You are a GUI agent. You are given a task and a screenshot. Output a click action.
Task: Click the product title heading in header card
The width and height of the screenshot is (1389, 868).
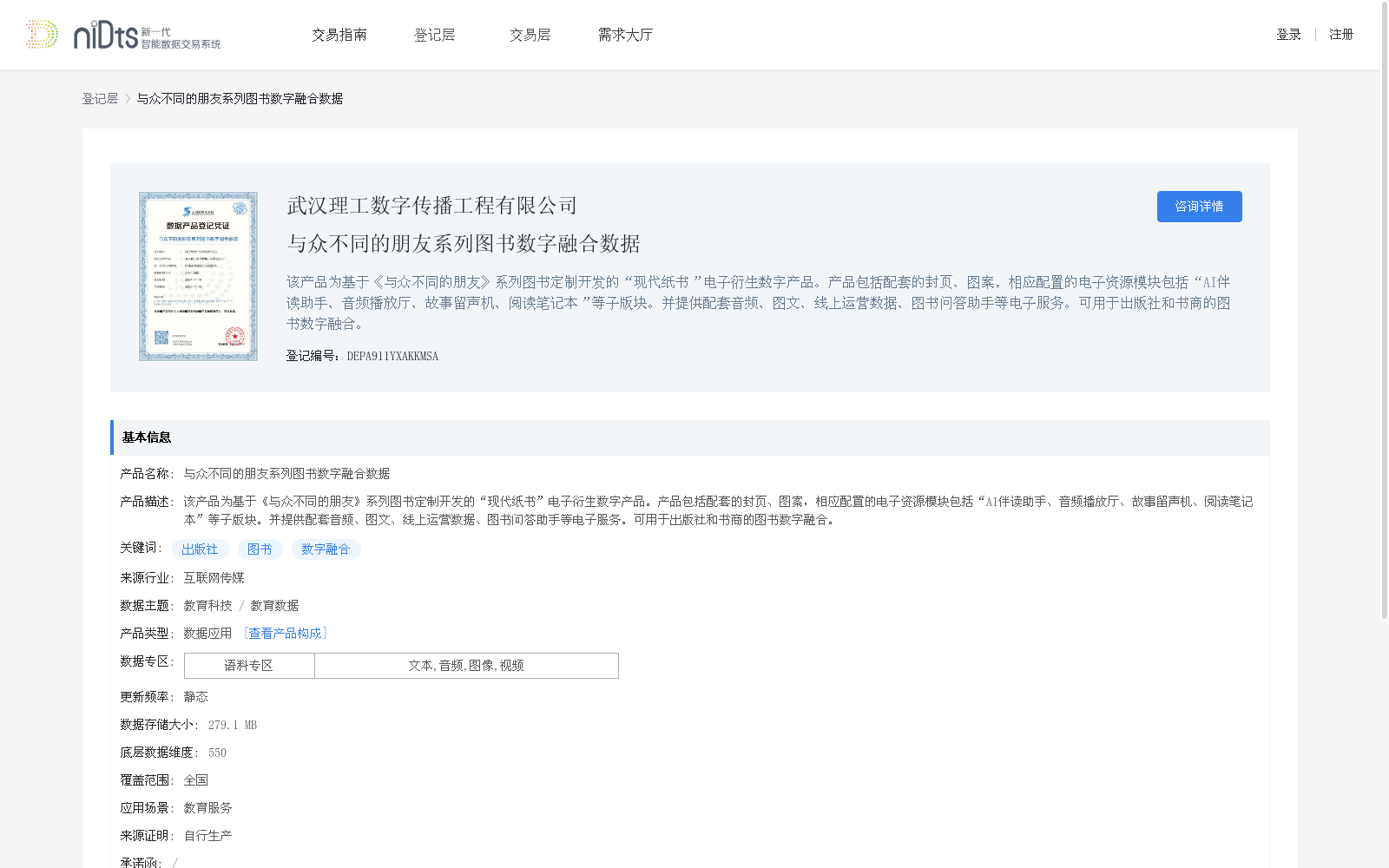tap(464, 244)
